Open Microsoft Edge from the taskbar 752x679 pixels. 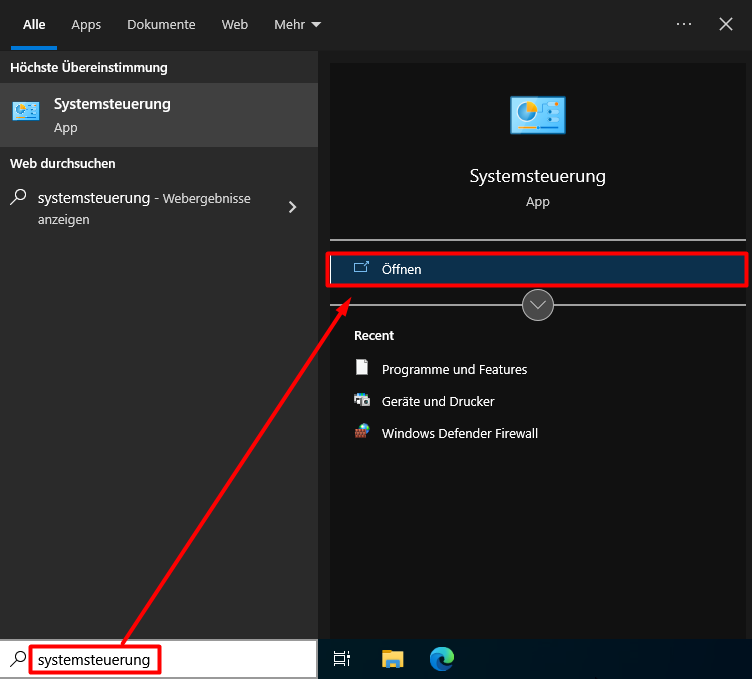(442, 659)
